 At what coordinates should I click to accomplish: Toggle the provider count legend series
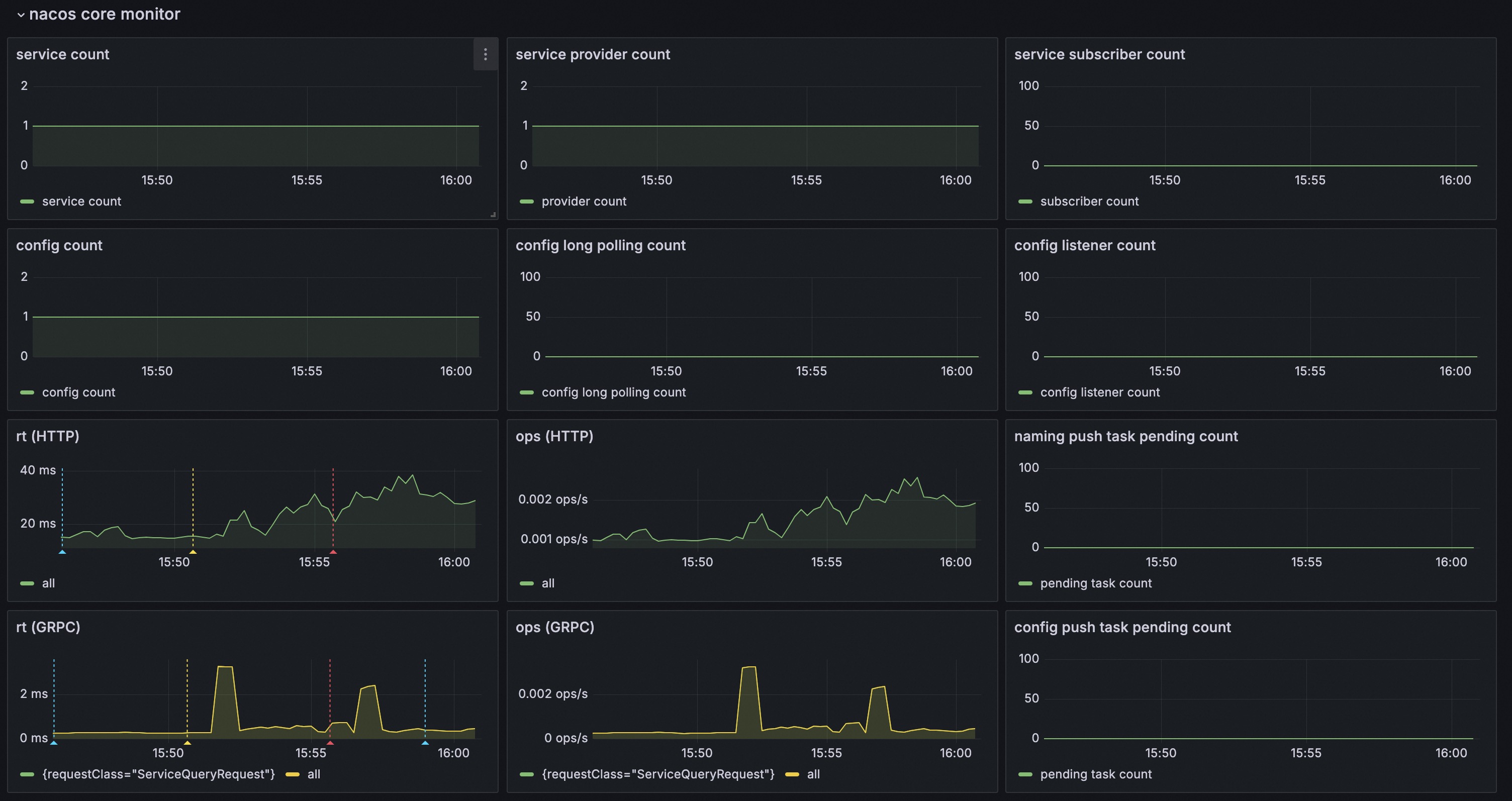(x=584, y=202)
